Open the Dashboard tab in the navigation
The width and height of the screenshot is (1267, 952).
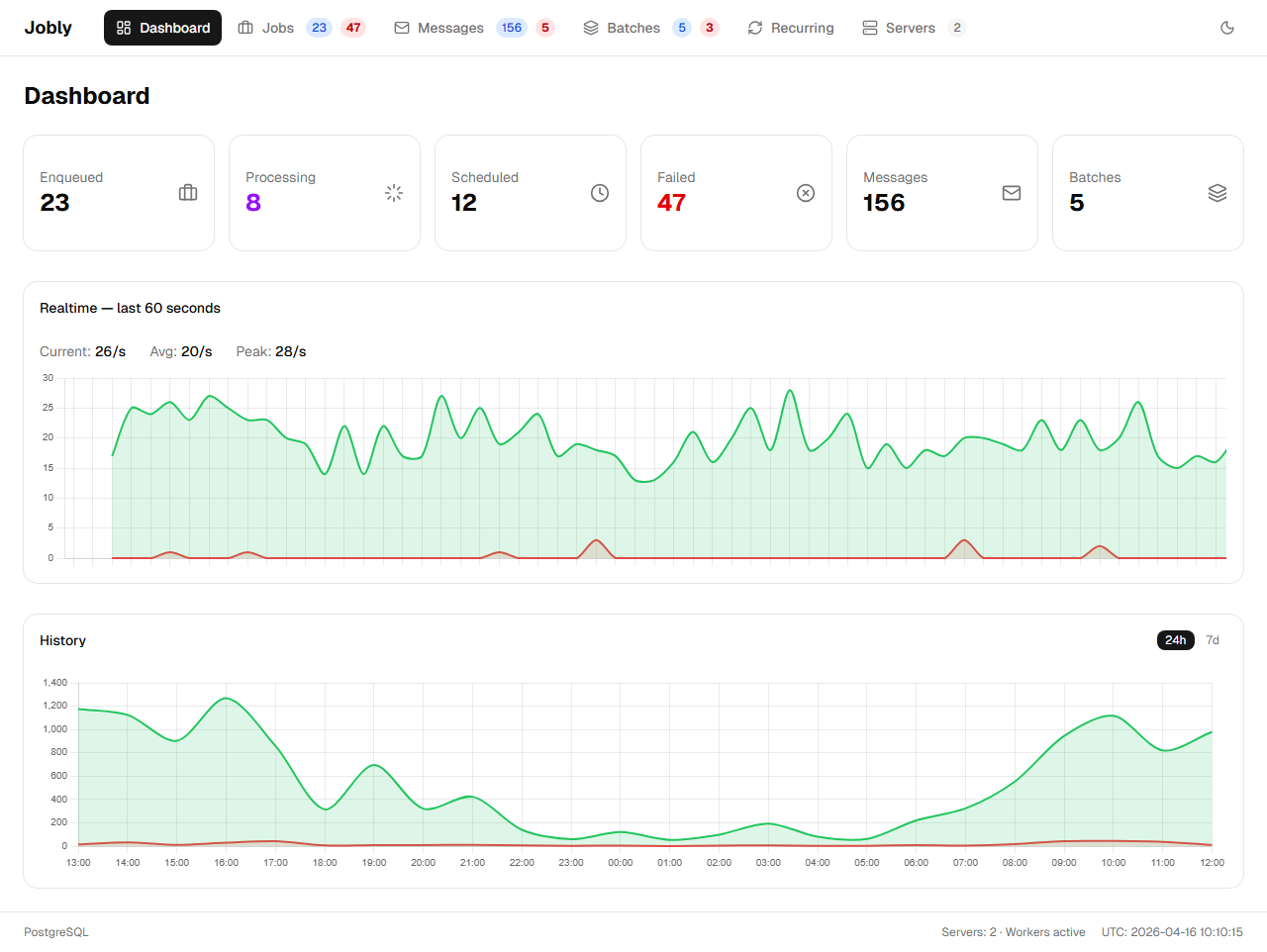163,28
